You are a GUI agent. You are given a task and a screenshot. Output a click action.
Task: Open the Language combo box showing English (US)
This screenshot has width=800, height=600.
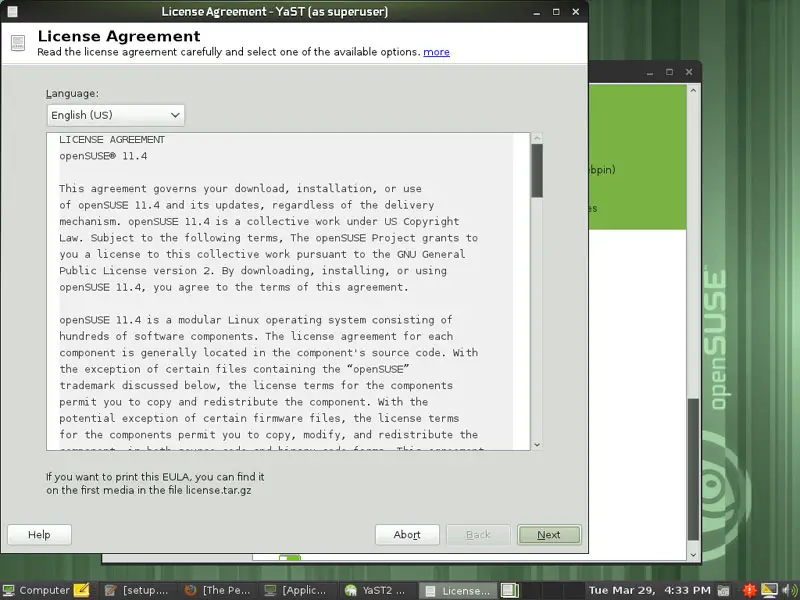pos(115,115)
